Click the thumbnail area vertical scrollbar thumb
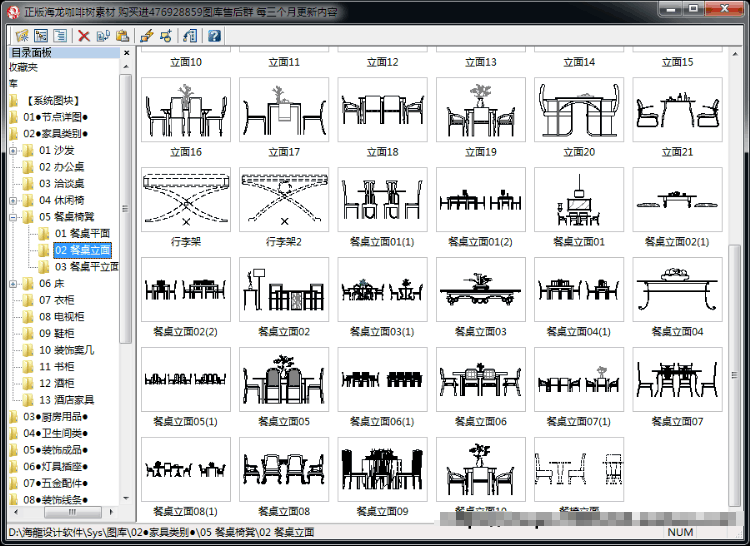750x546 pixels. click(x=734, y=375)
